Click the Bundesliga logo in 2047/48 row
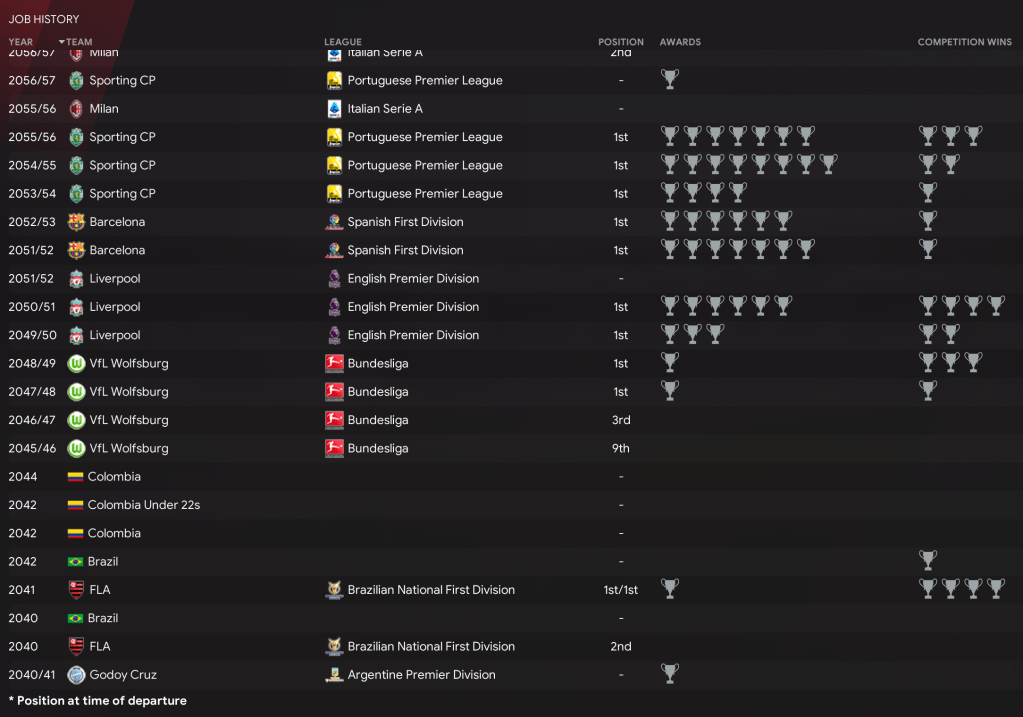This screenshot has height=717, width=1023. coord(335,392)
